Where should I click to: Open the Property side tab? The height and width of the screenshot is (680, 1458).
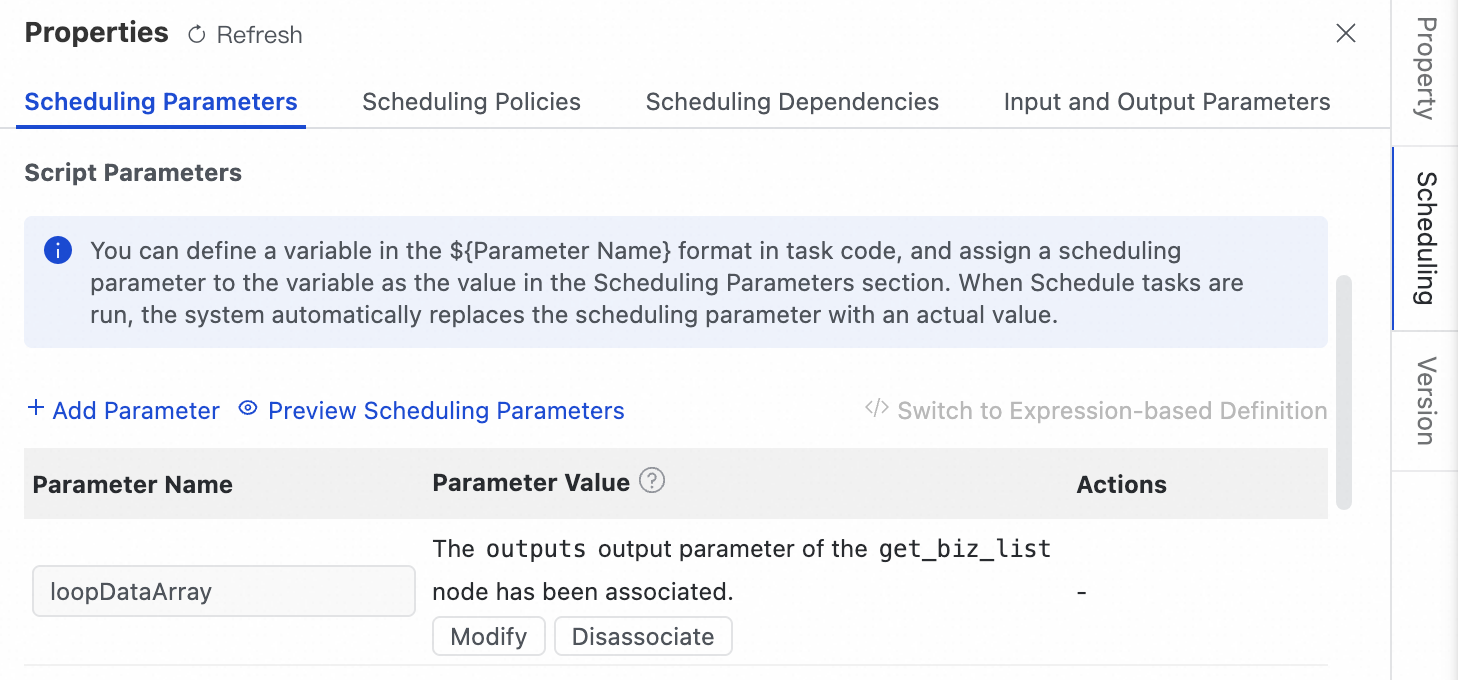coord(1426,68)
